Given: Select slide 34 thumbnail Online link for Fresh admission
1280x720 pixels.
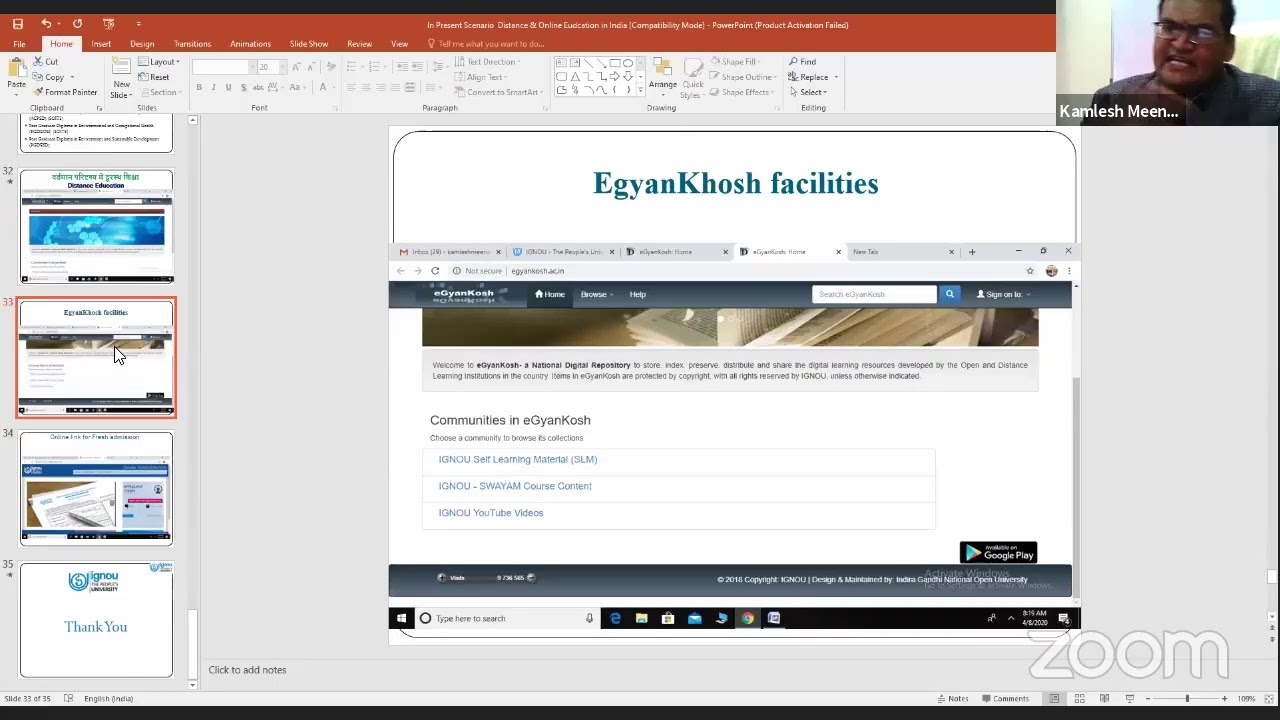Looking at the screenshot, I should (96, 489).
